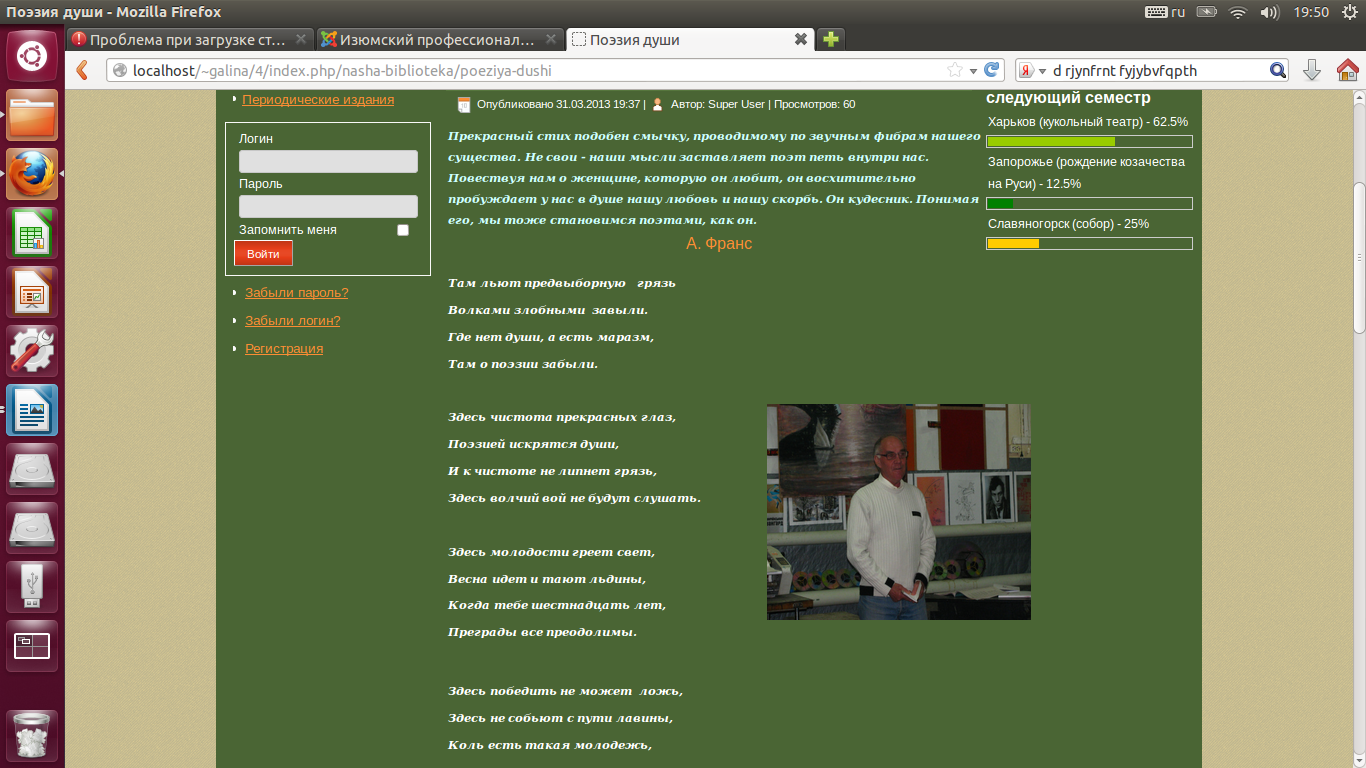Go back with Firefox back arrow
1366x768 pixels.
(x=83, y=70)
